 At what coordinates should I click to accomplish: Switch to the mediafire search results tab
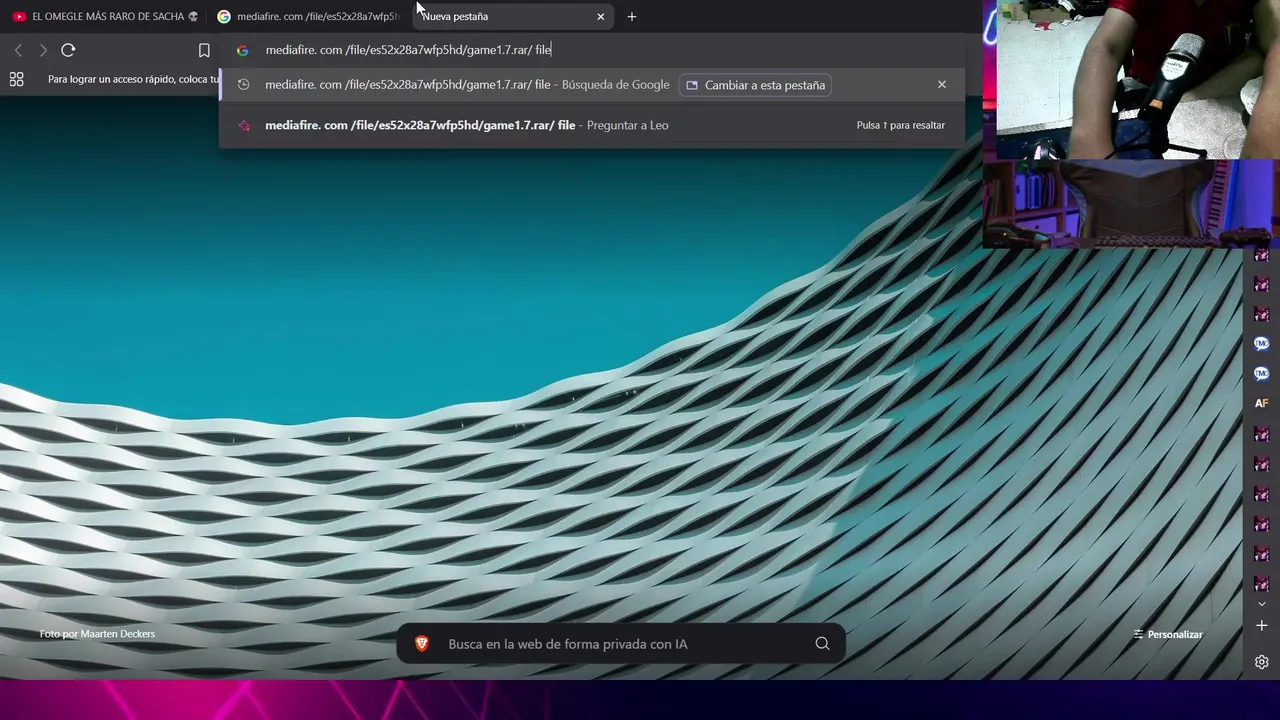[x=308, y=16]
